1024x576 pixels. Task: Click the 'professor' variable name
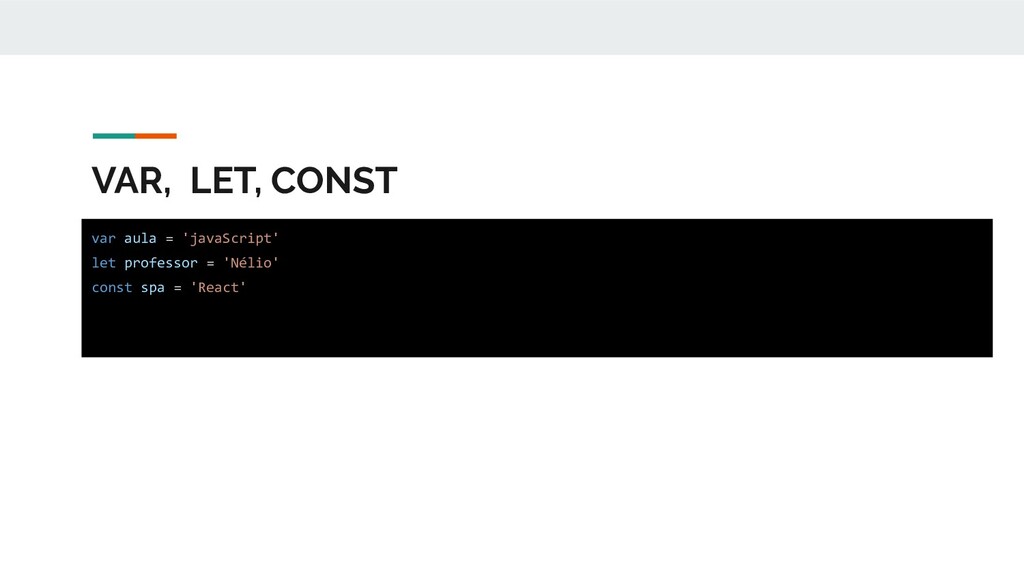[161, 263]
